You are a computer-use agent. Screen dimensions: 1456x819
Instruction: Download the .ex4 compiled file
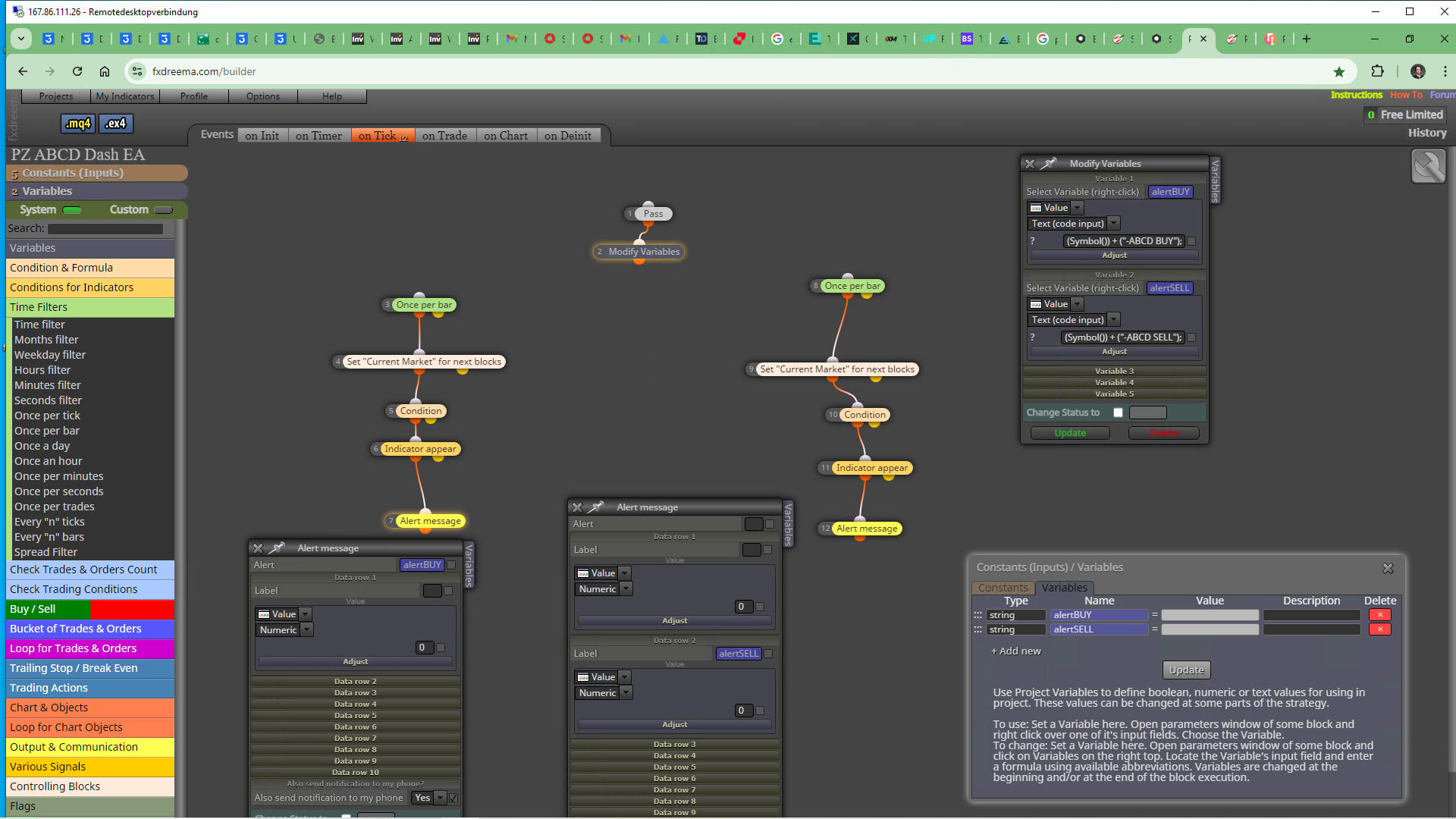(x=115, y=124)
